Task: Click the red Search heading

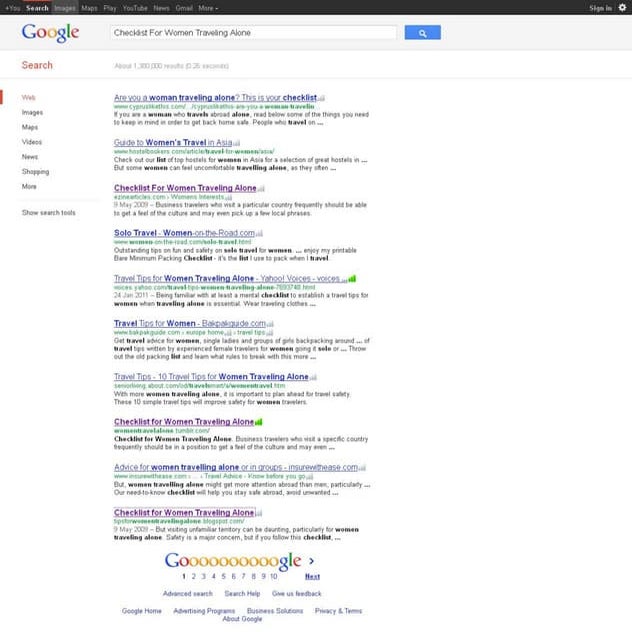Action: pyautogui.click(x=37, y=65)
